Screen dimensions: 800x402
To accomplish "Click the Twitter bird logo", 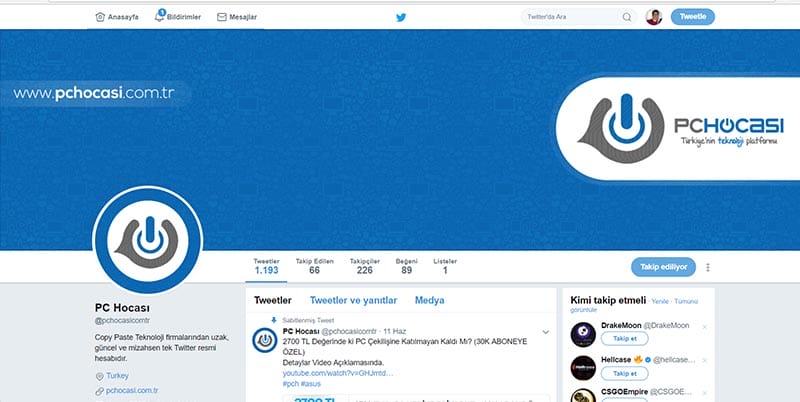I will 401,17.
